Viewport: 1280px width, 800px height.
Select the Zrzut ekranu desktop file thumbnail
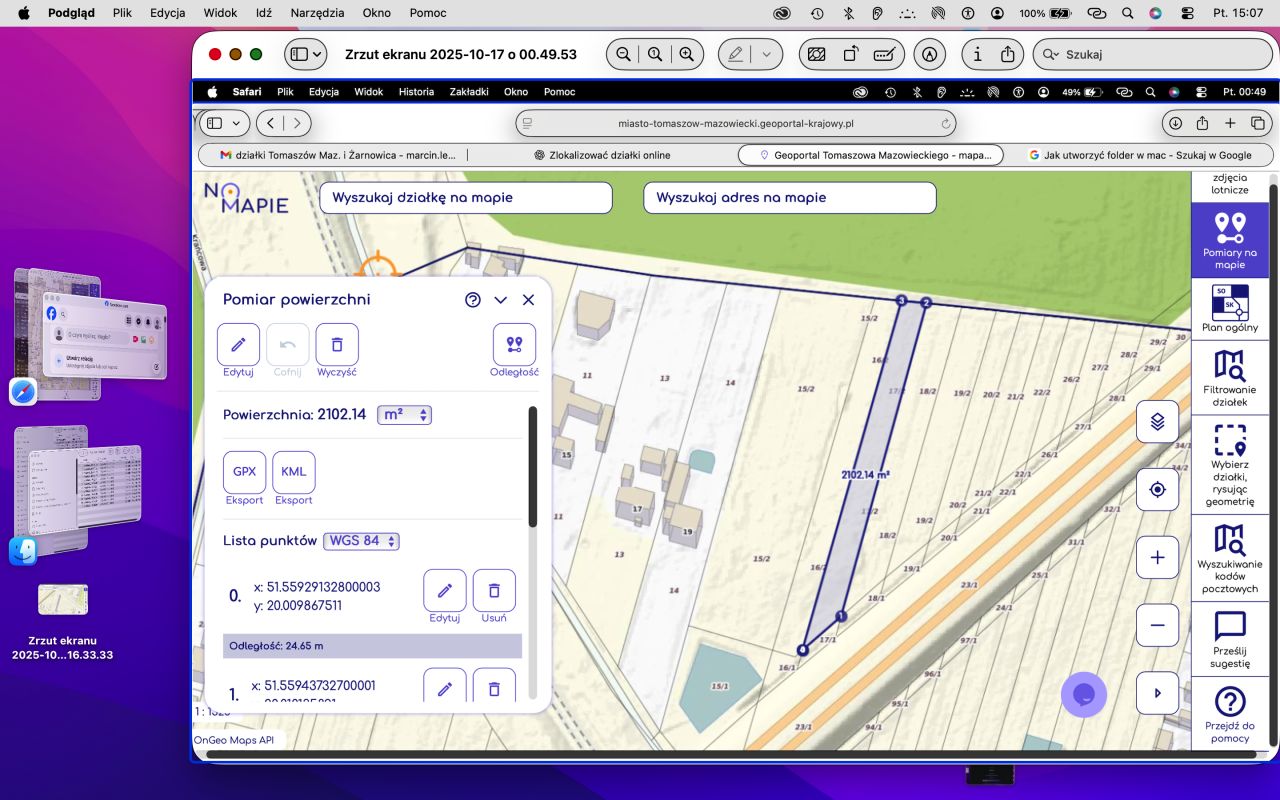pos(62,599)
